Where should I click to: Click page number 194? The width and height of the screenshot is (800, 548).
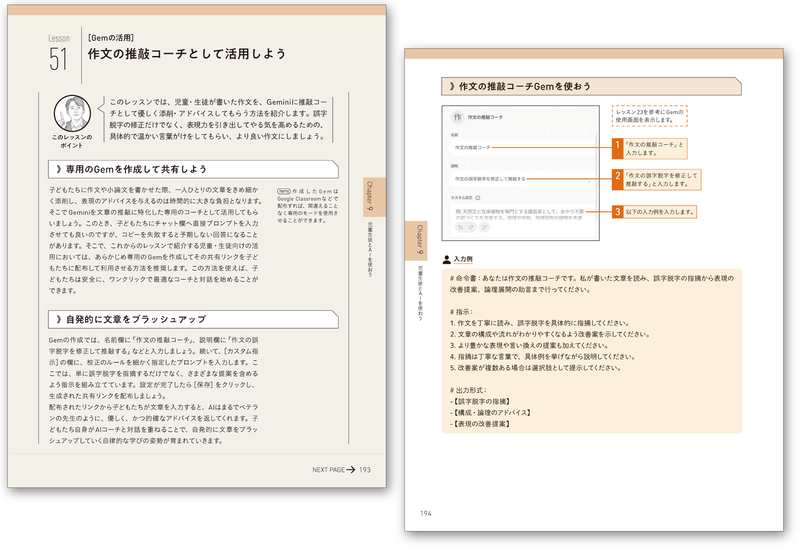pos(426,513)
